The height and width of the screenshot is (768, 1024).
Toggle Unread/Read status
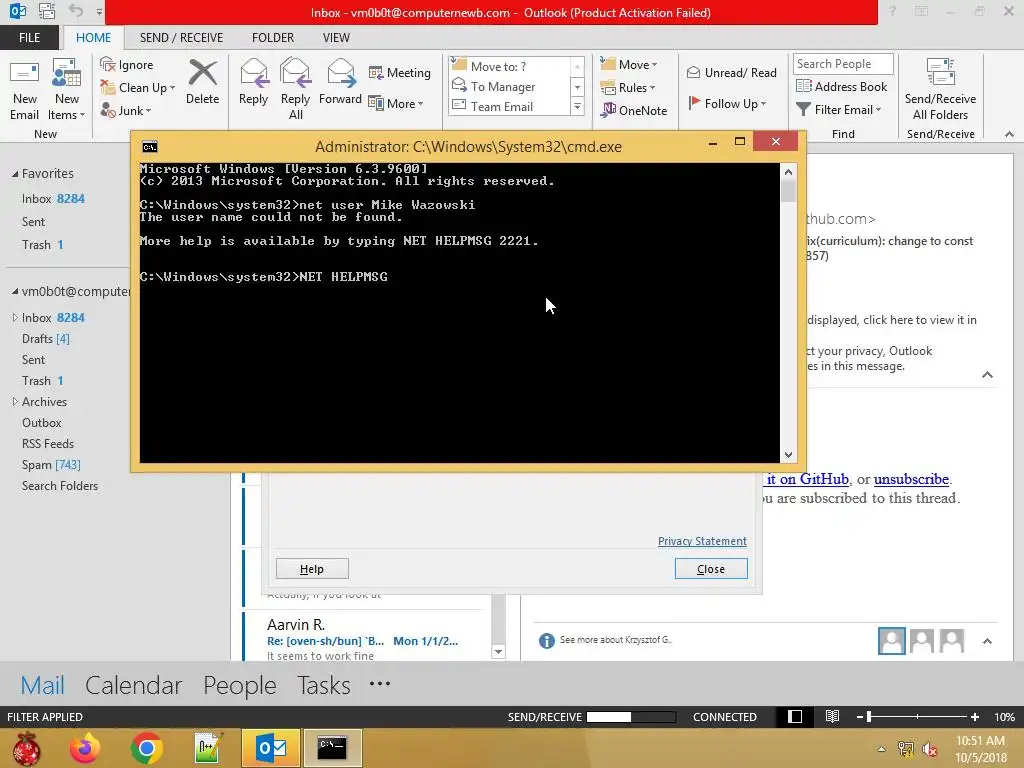click(731, 72)
